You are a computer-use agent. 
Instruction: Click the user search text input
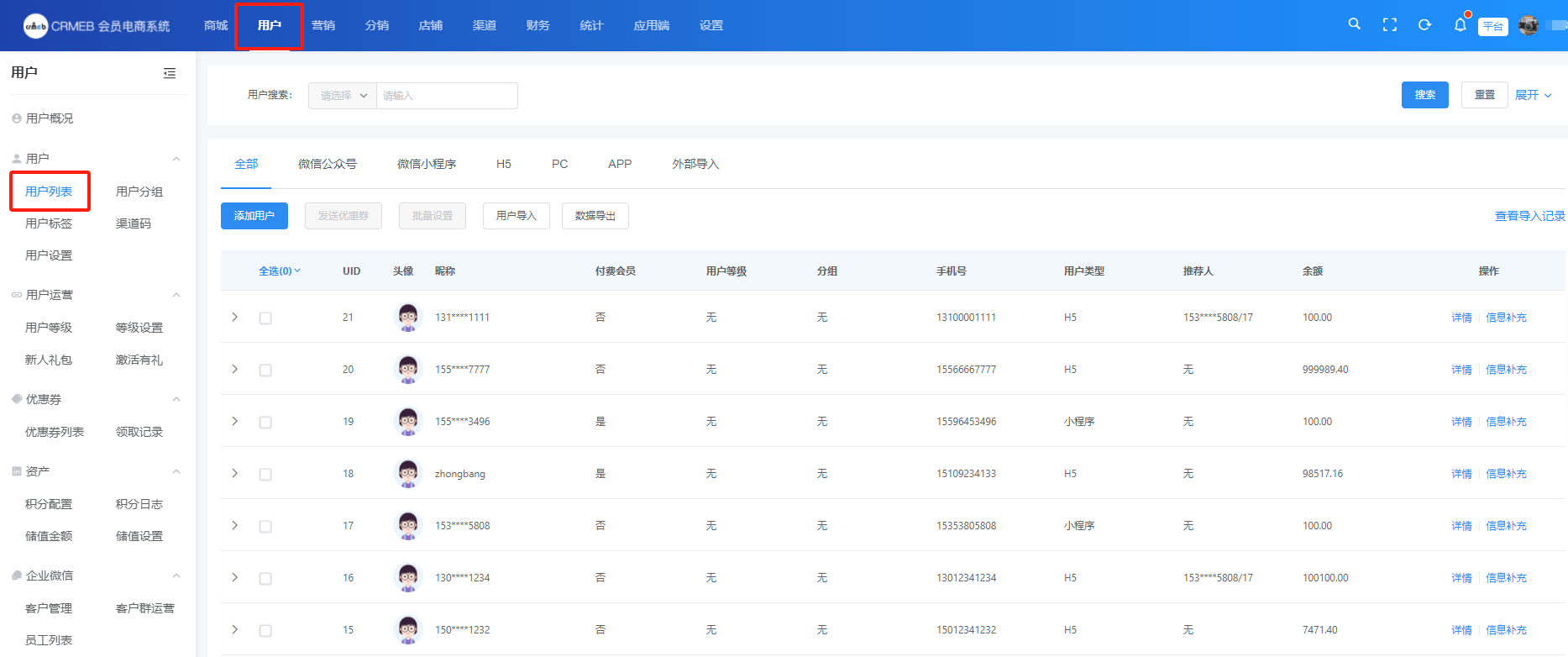pyautogui.click(x=447, y=96)
